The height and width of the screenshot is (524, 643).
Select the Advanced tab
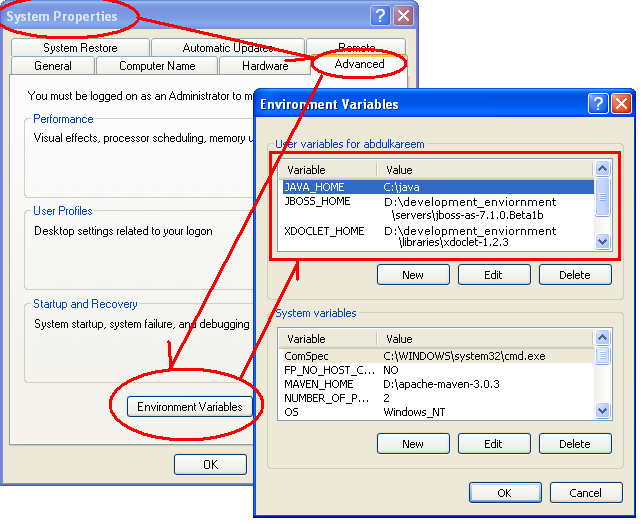coord(359,64)
